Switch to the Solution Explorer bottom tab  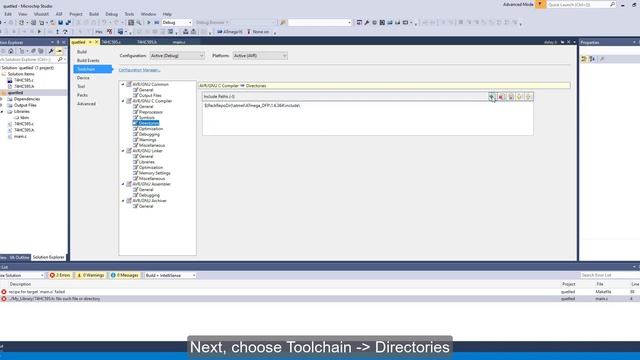point(49,258)
